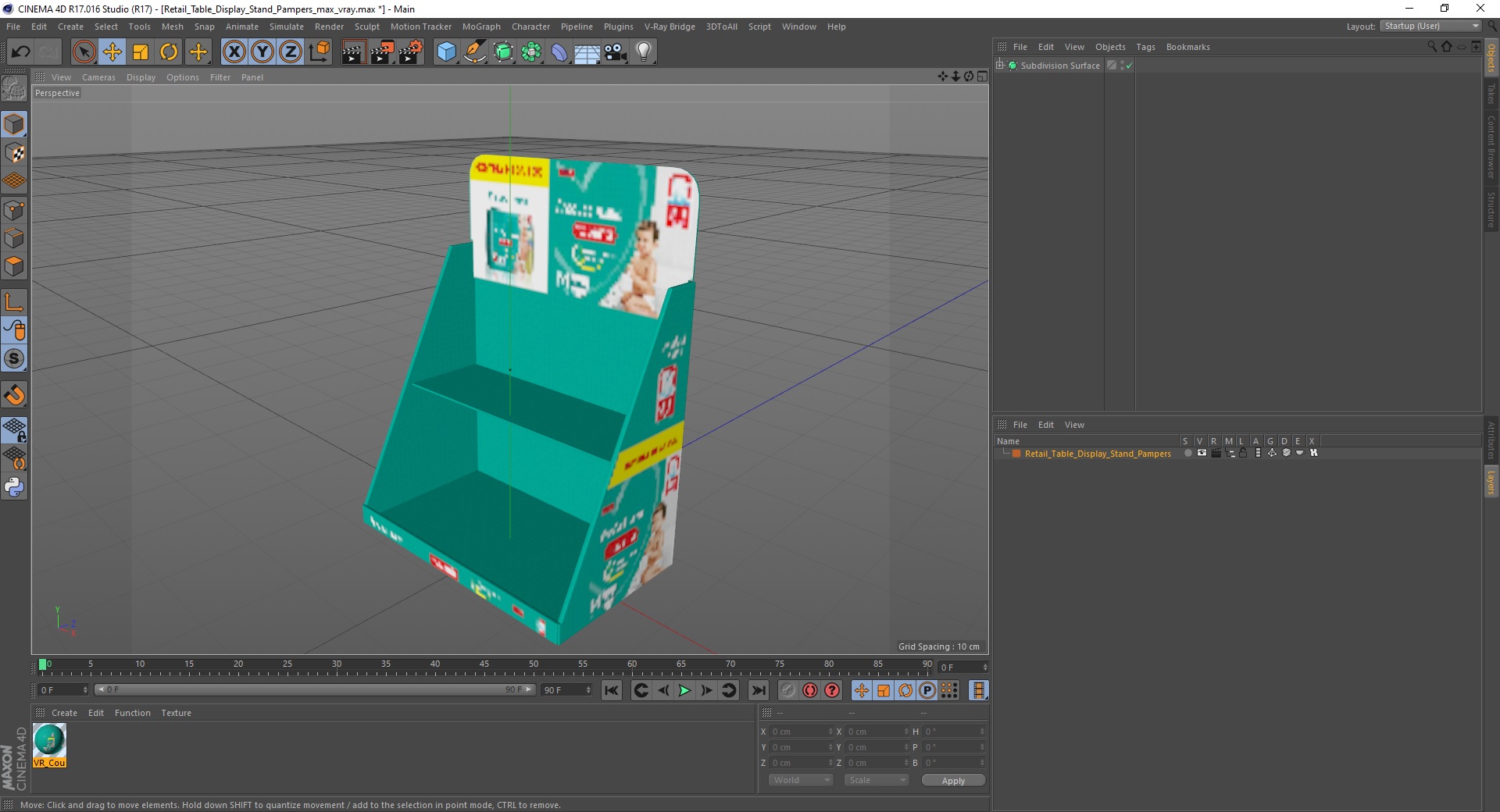Select Retail_Table_Display_Stand_Pampers layer row
This screenshot has width=1500, height=812.
tap(1097, 454)
